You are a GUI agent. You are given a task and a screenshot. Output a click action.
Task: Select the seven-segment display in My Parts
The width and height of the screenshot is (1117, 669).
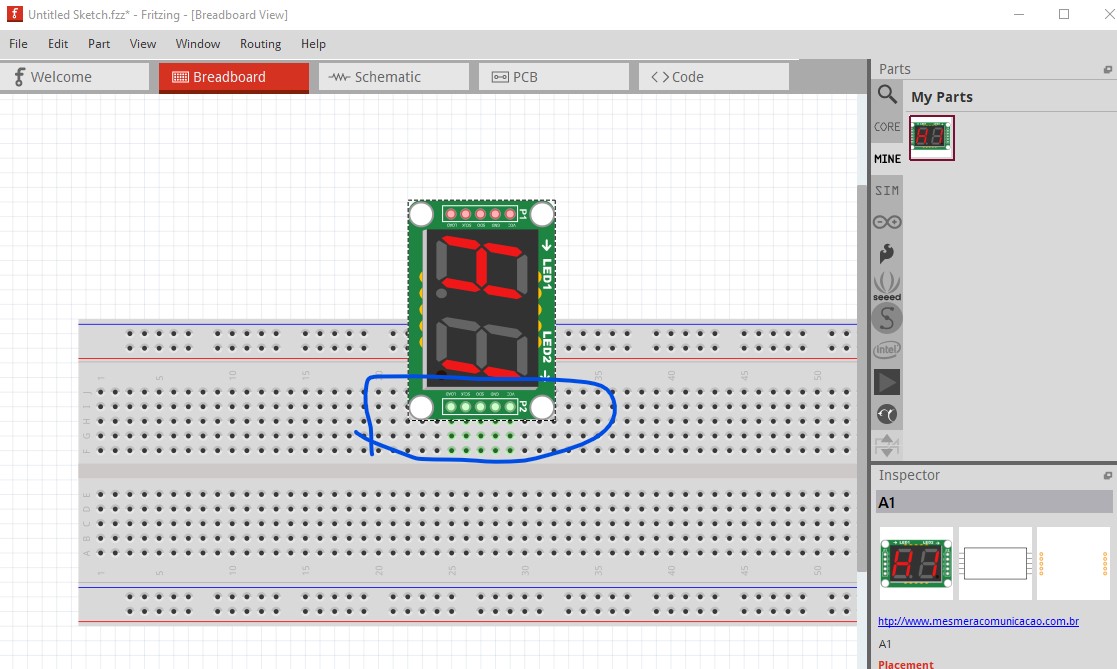pyautogui.click(x=930, y=137)
